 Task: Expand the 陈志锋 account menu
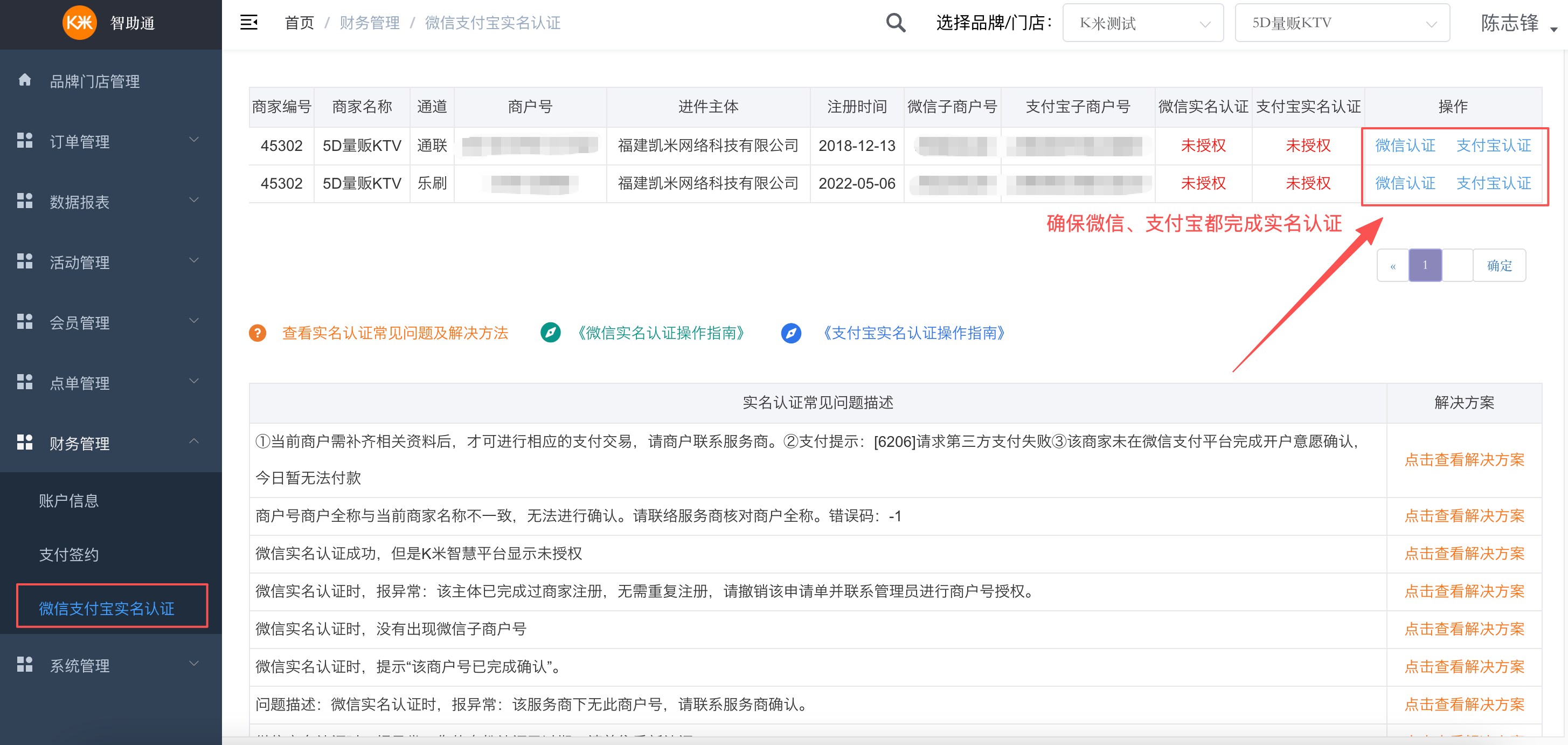(1516, 23)
